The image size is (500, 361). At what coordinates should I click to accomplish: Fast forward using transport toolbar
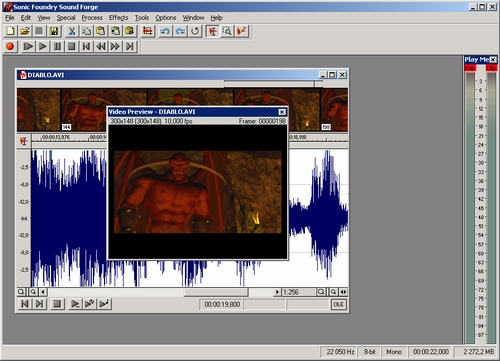(x=115, y=46)
